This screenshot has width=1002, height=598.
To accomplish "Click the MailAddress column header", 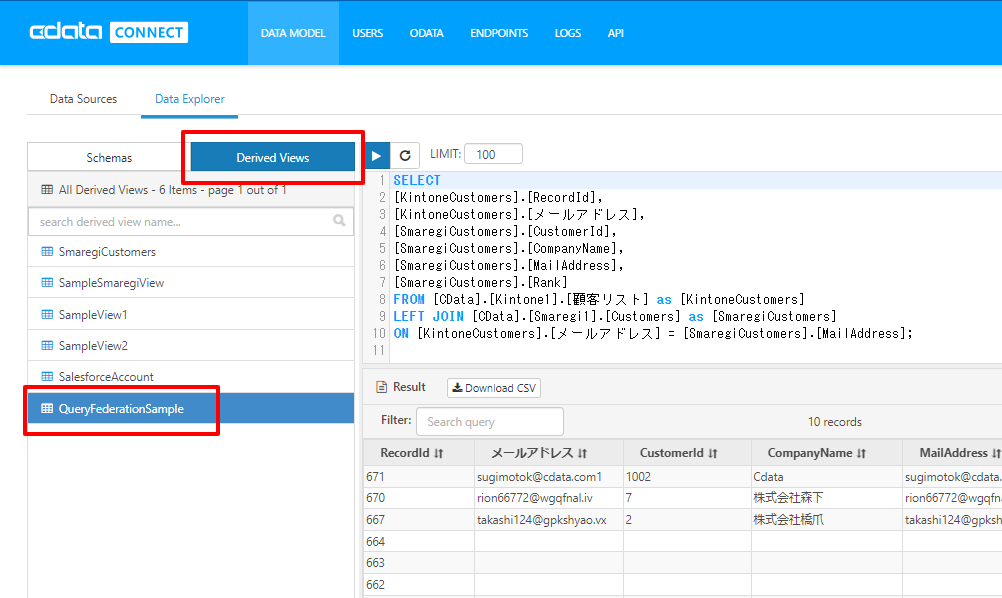I will click(x=953, y=453).
